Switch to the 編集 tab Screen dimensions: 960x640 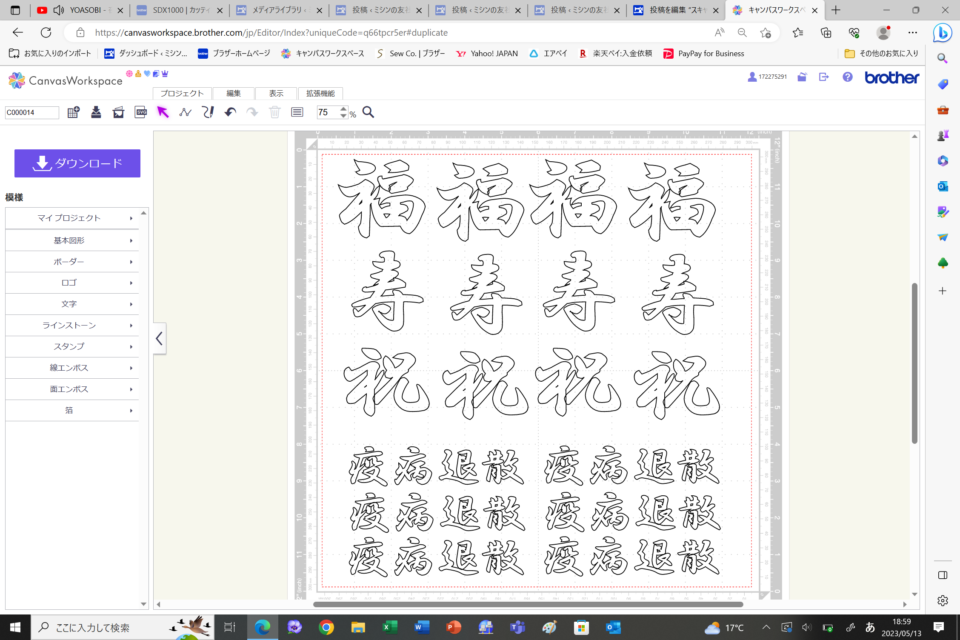point(233,93)
